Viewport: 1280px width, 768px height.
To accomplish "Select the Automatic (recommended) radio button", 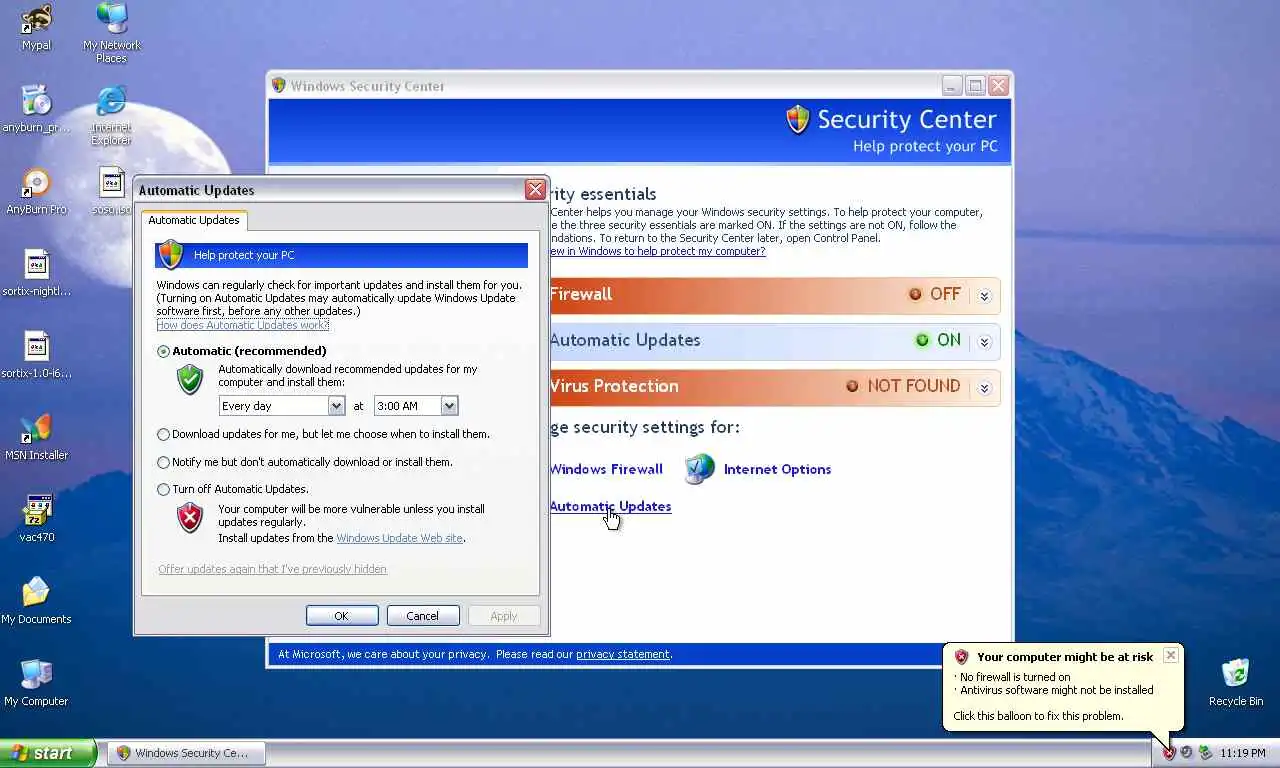I will click(164, 351).
